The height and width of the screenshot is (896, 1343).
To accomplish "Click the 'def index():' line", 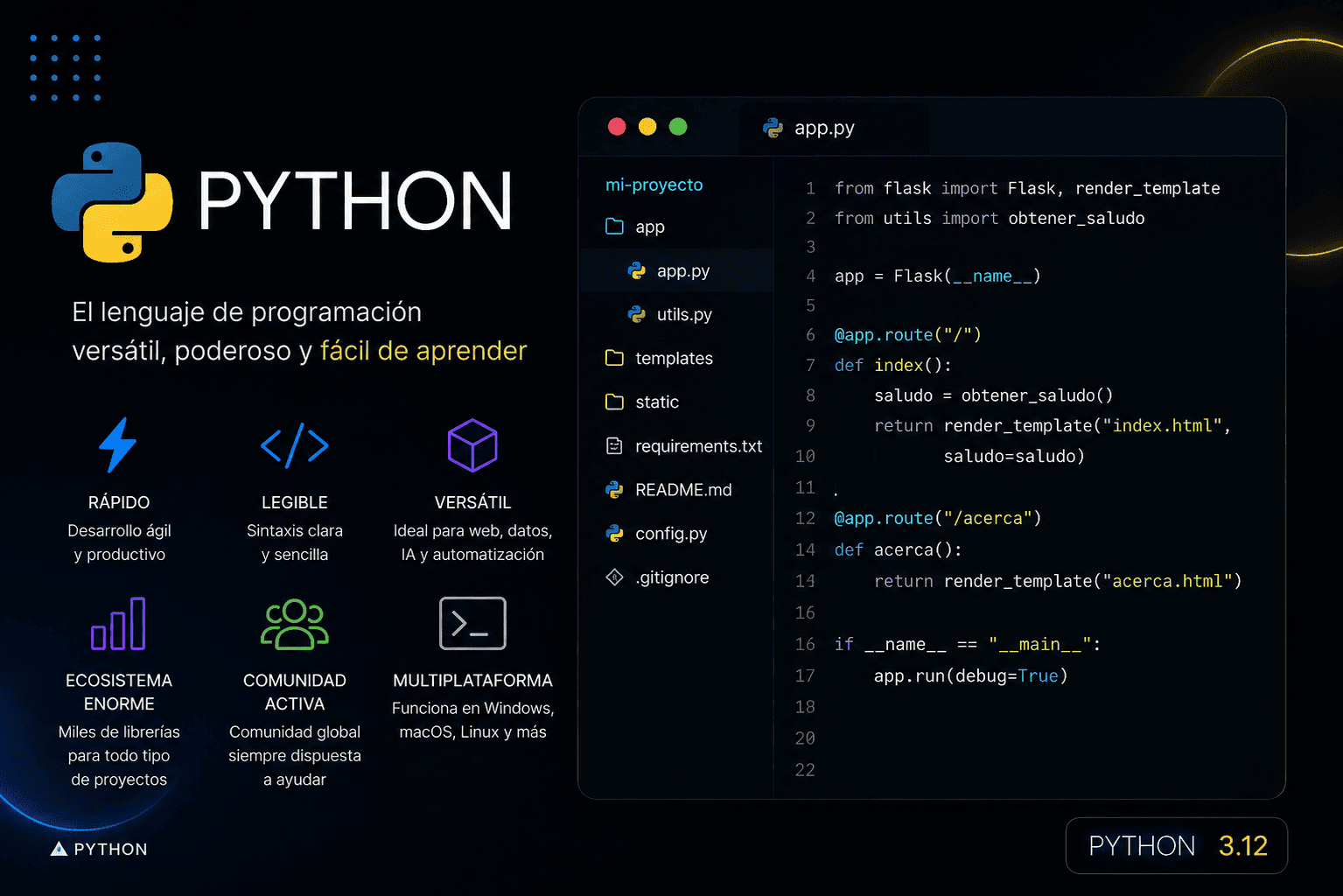I will [892, 365].
